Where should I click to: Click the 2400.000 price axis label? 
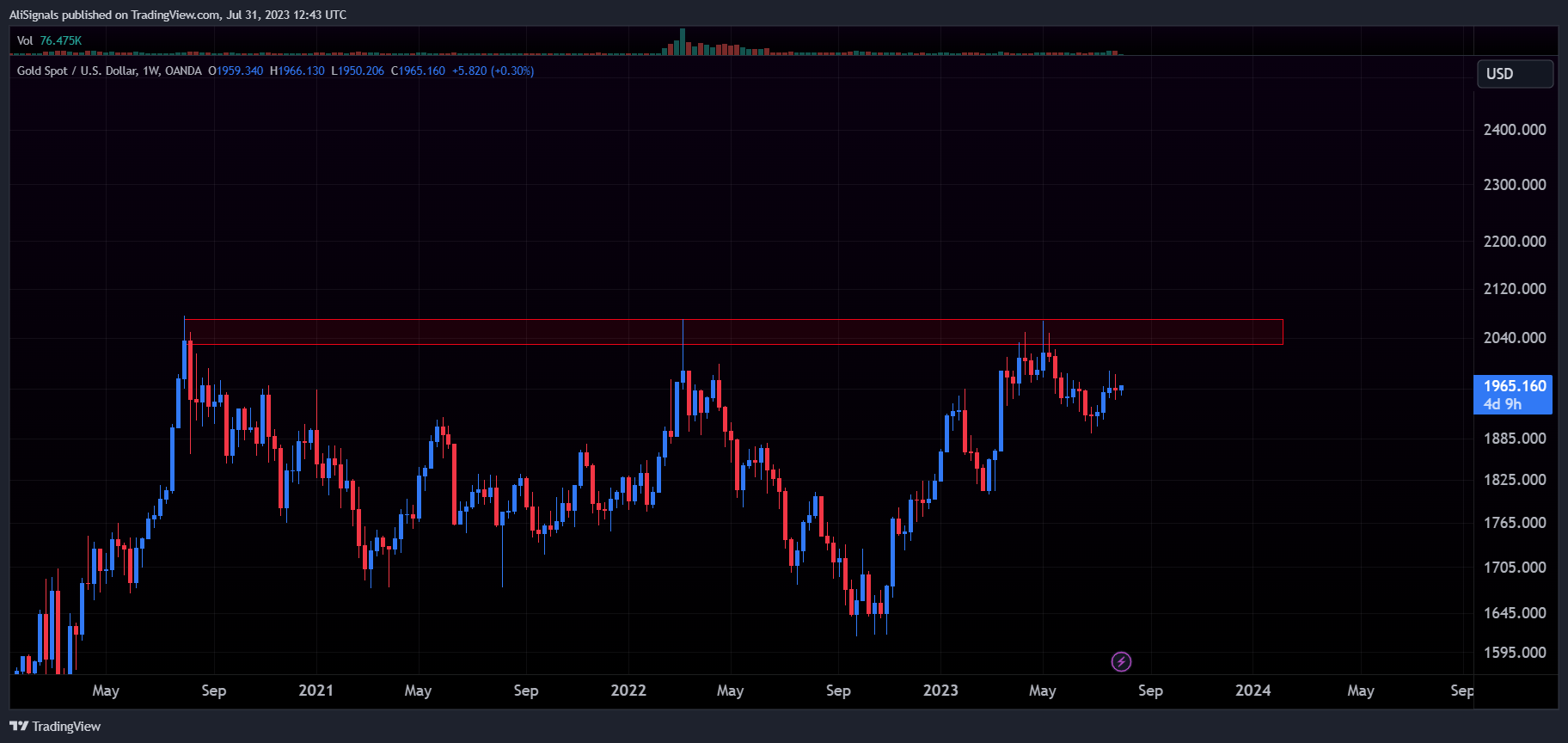click(1515, 130)
